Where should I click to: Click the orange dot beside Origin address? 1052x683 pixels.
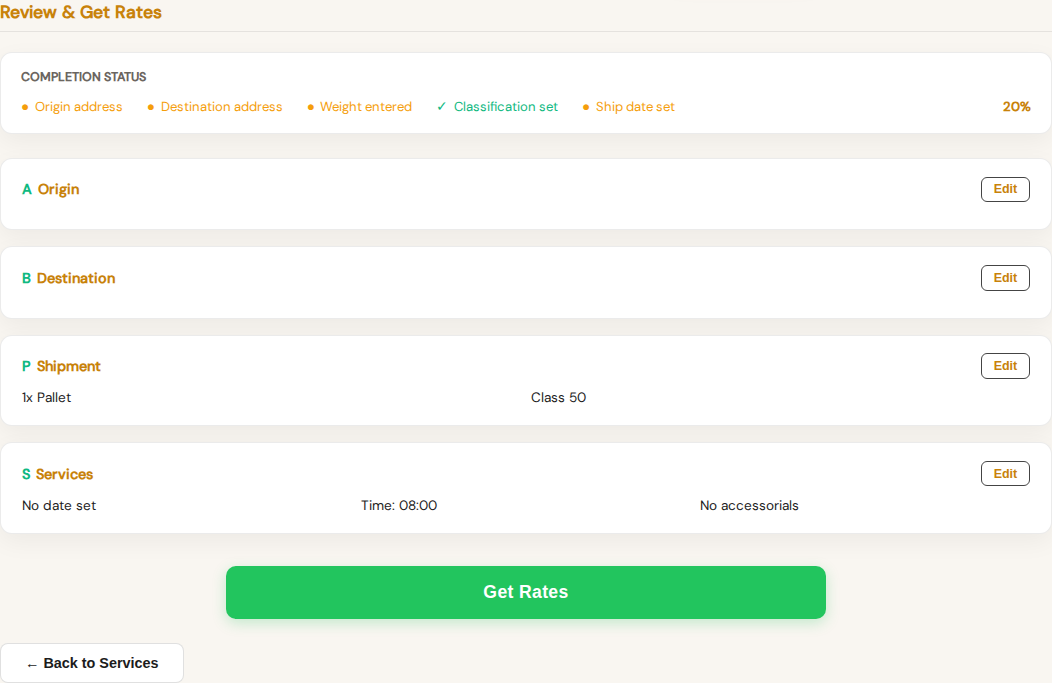(x=25, y=106)
